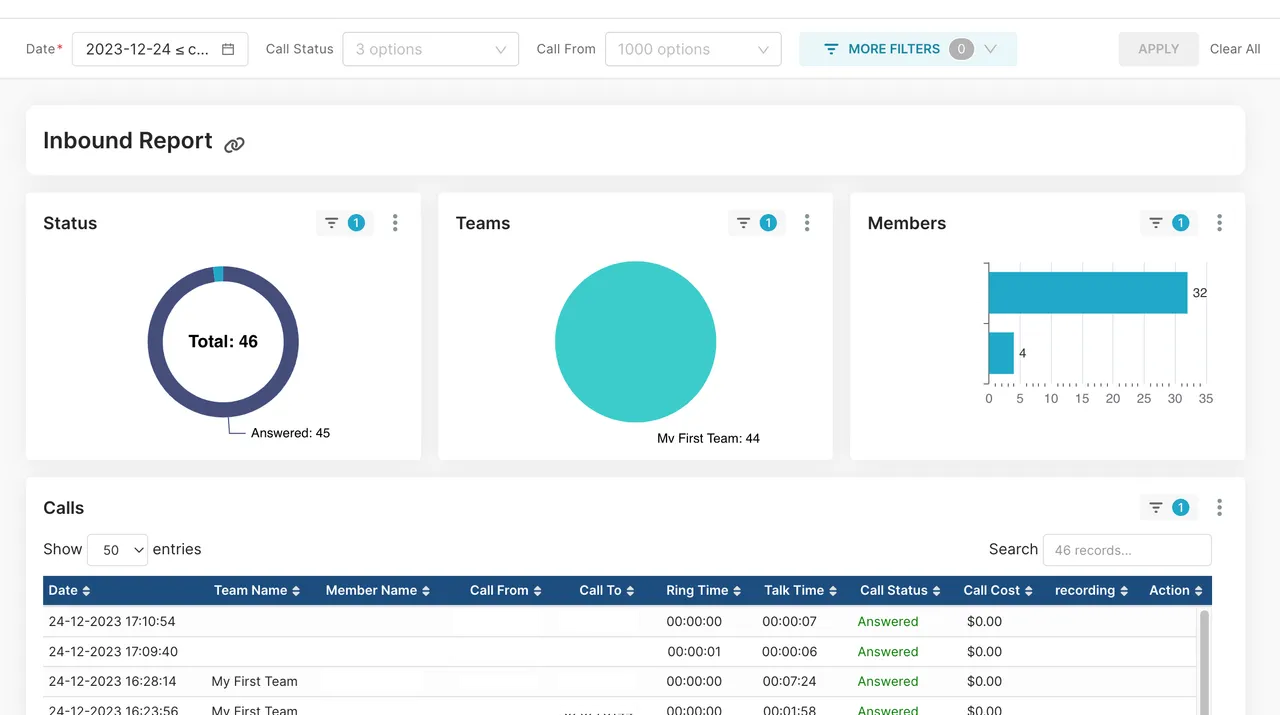Viewport: 1280px width, 715px height.
Task: Copy the Inbound Report link icon
Action: (x=234, y=144)
